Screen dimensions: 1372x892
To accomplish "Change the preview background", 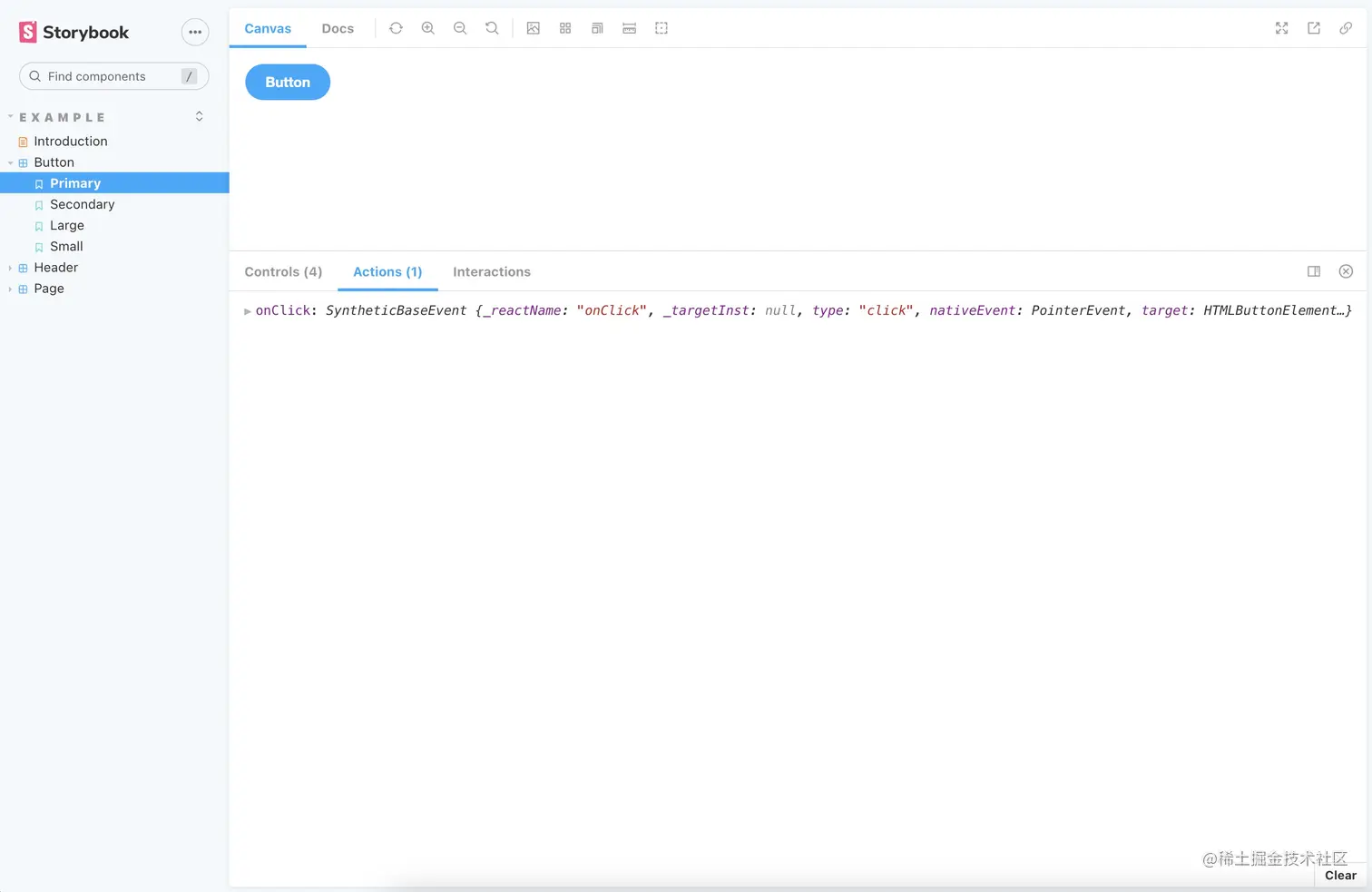I will 534,28.
